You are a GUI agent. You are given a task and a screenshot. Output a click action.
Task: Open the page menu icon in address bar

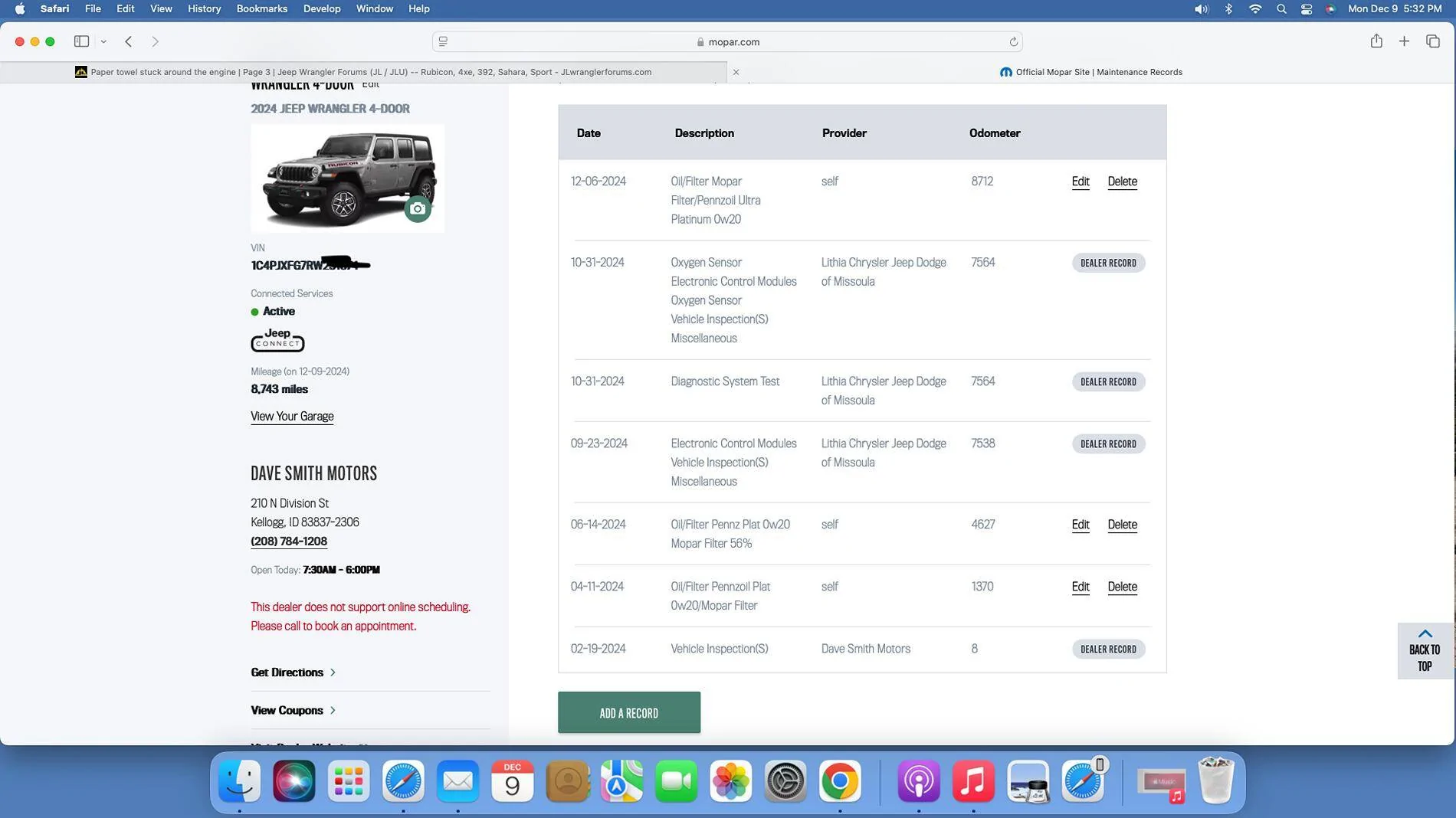pos(443,41)
